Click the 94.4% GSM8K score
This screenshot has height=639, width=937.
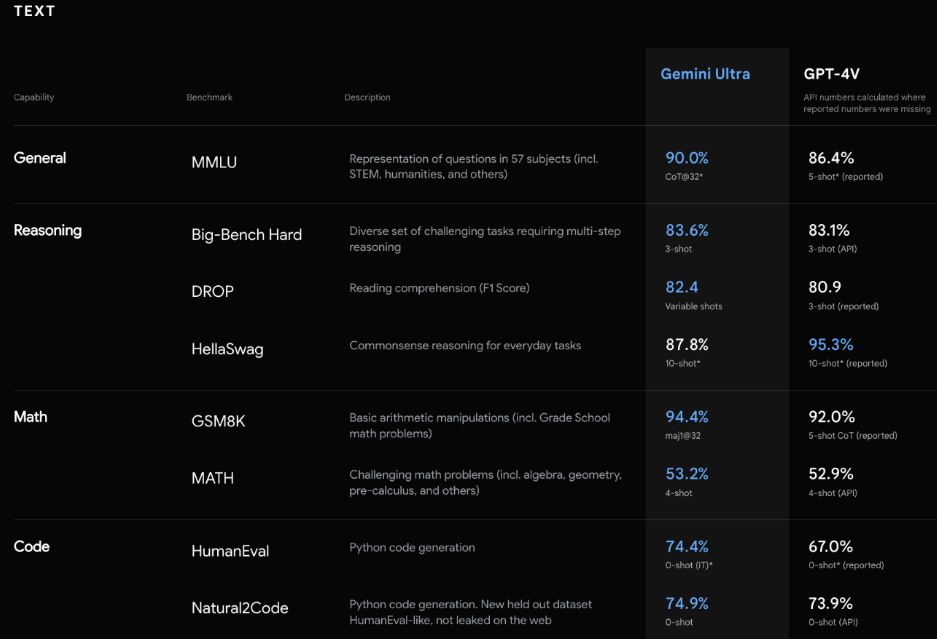[687, 417]
